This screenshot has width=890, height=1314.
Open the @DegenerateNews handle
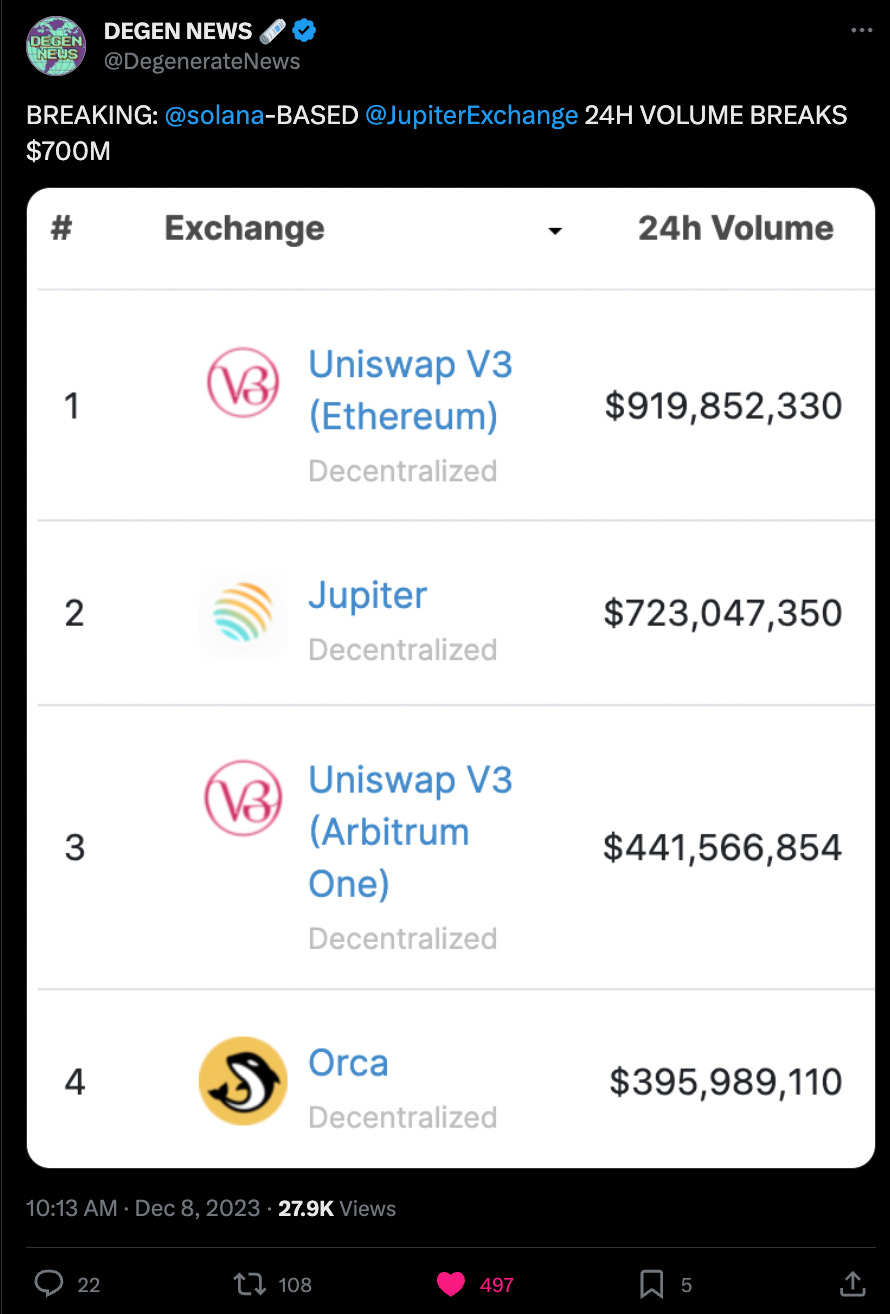(x=202, y=61)
